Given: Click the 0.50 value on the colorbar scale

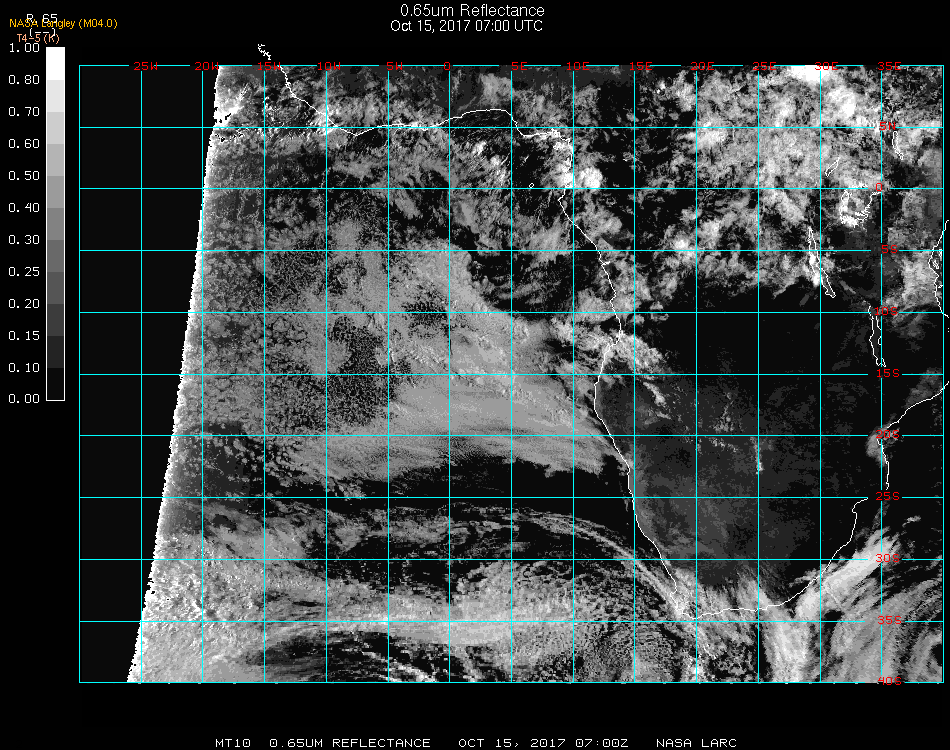Looking at the screenshot, I should (23, 176).
